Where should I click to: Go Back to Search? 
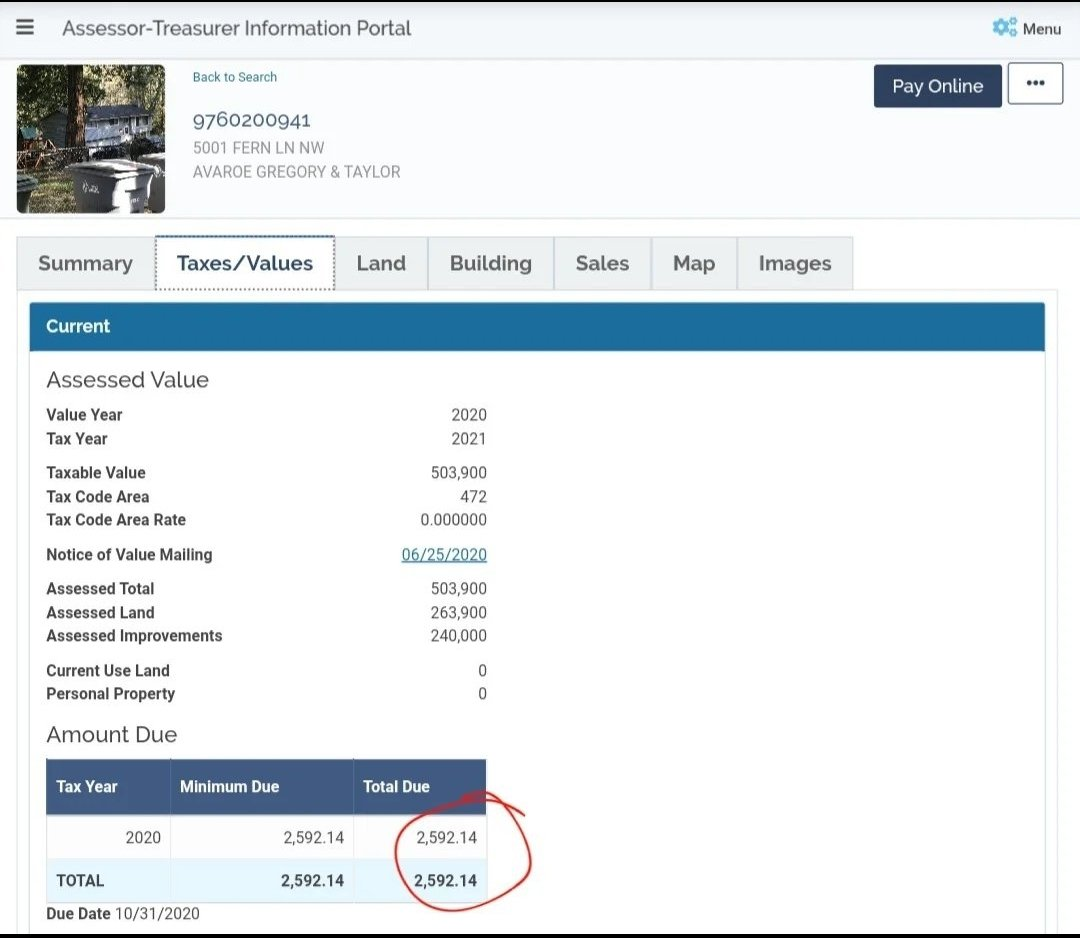pos(235,77)
